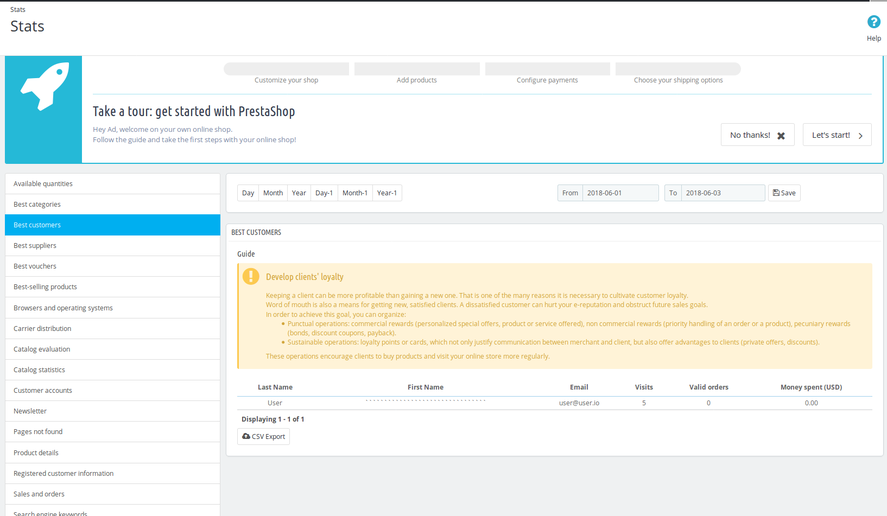
Task: Open Catalog evaluation stats
Action: pos(113,349)
